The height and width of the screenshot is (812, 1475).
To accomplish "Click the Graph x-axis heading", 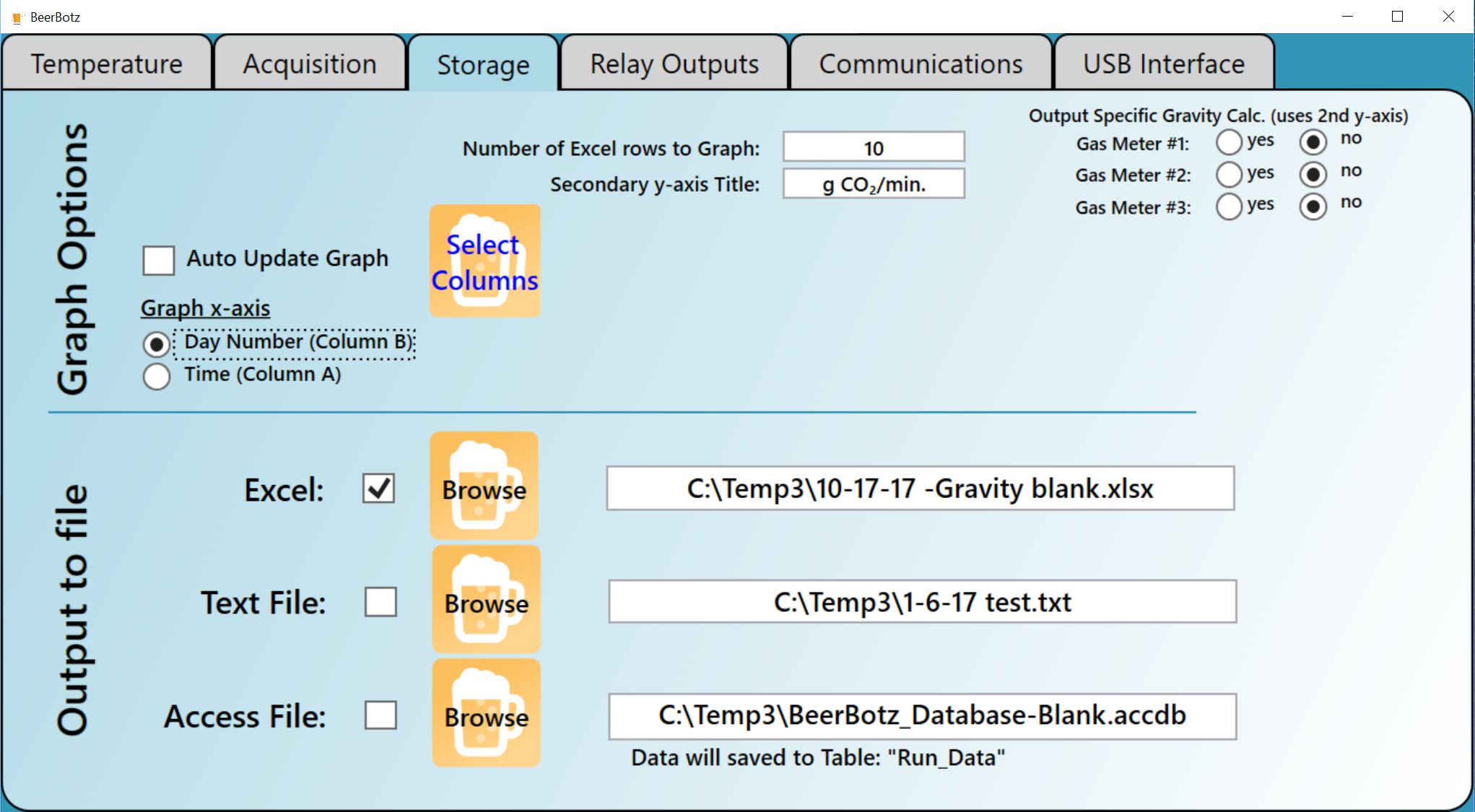I will [205, 308].
